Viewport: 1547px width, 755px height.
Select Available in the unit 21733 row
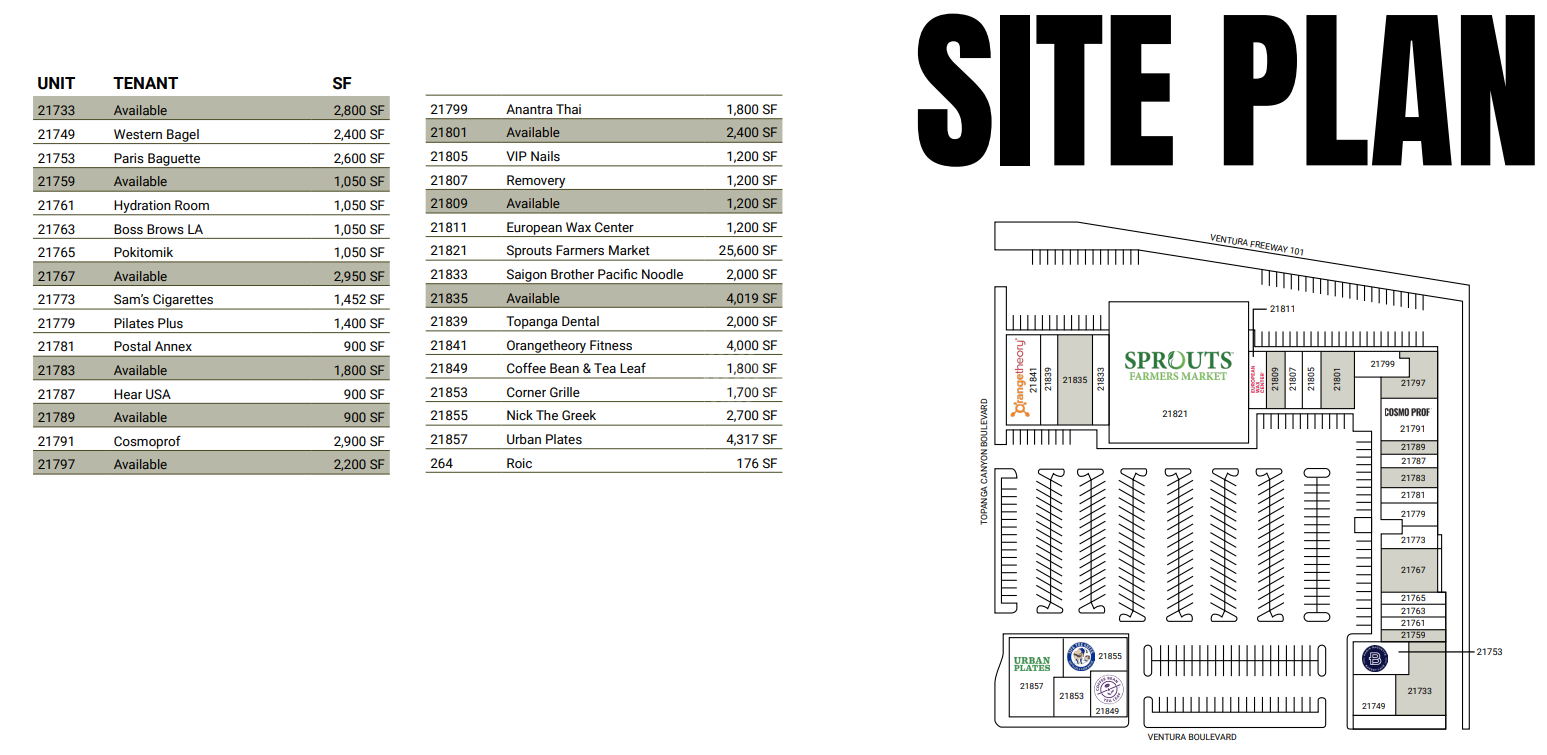(140, 110)
